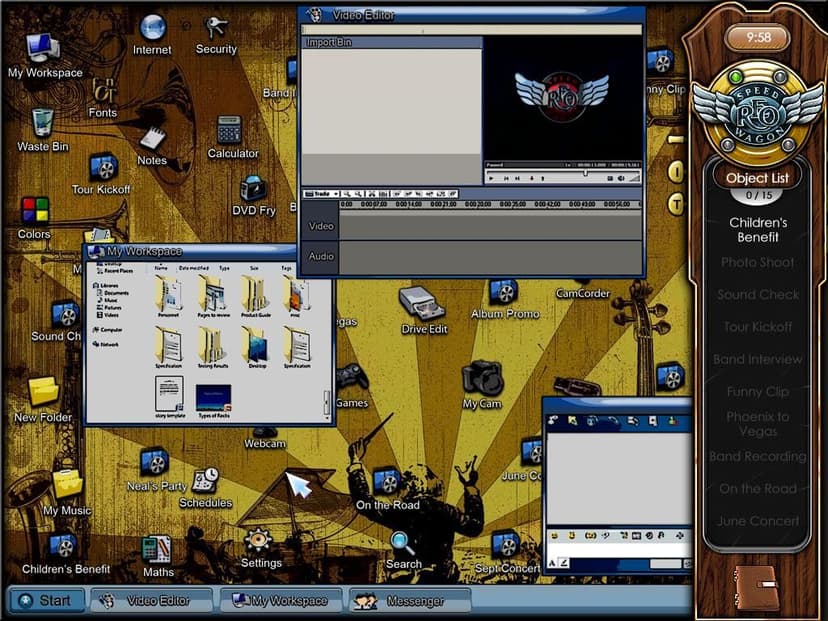Click the Children's Benefit film reel icon
The width and height of the screenshot is (828, 621).
(x=63, y=547)
